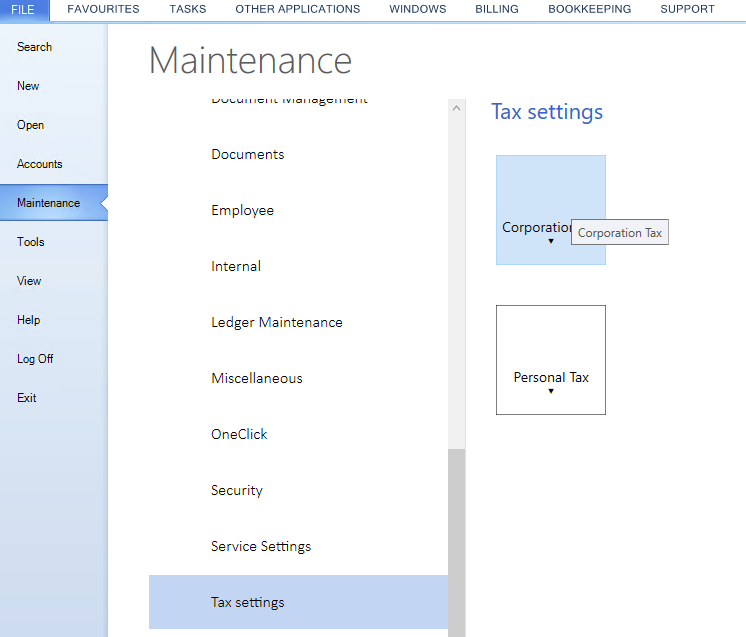The height and width of the screenshot is (637, 746).
Task: Select Accounts in the File sidebar
Action: pyautogui.click(x=54, y=164)
